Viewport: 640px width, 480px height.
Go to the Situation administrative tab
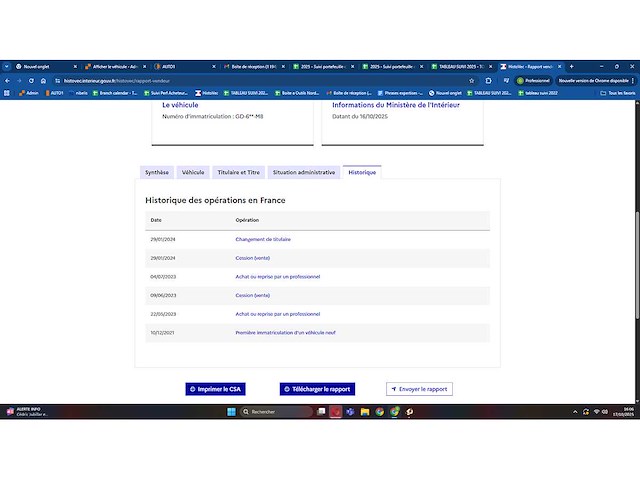click(303, 172)
